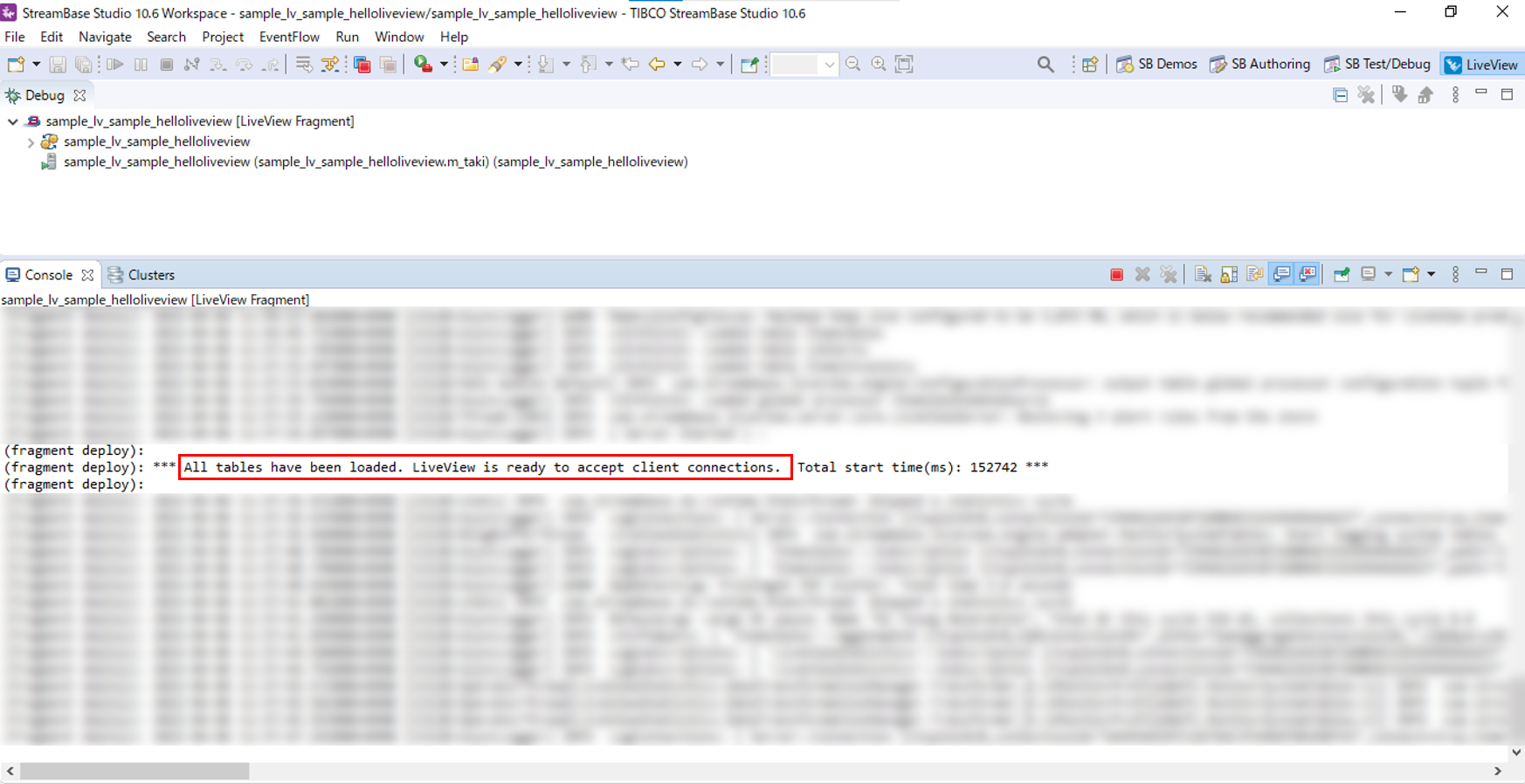Click the Zoom to Fit icon
Image resolution: width=1525 pixels, height=784 pixels.
[905, 65]
